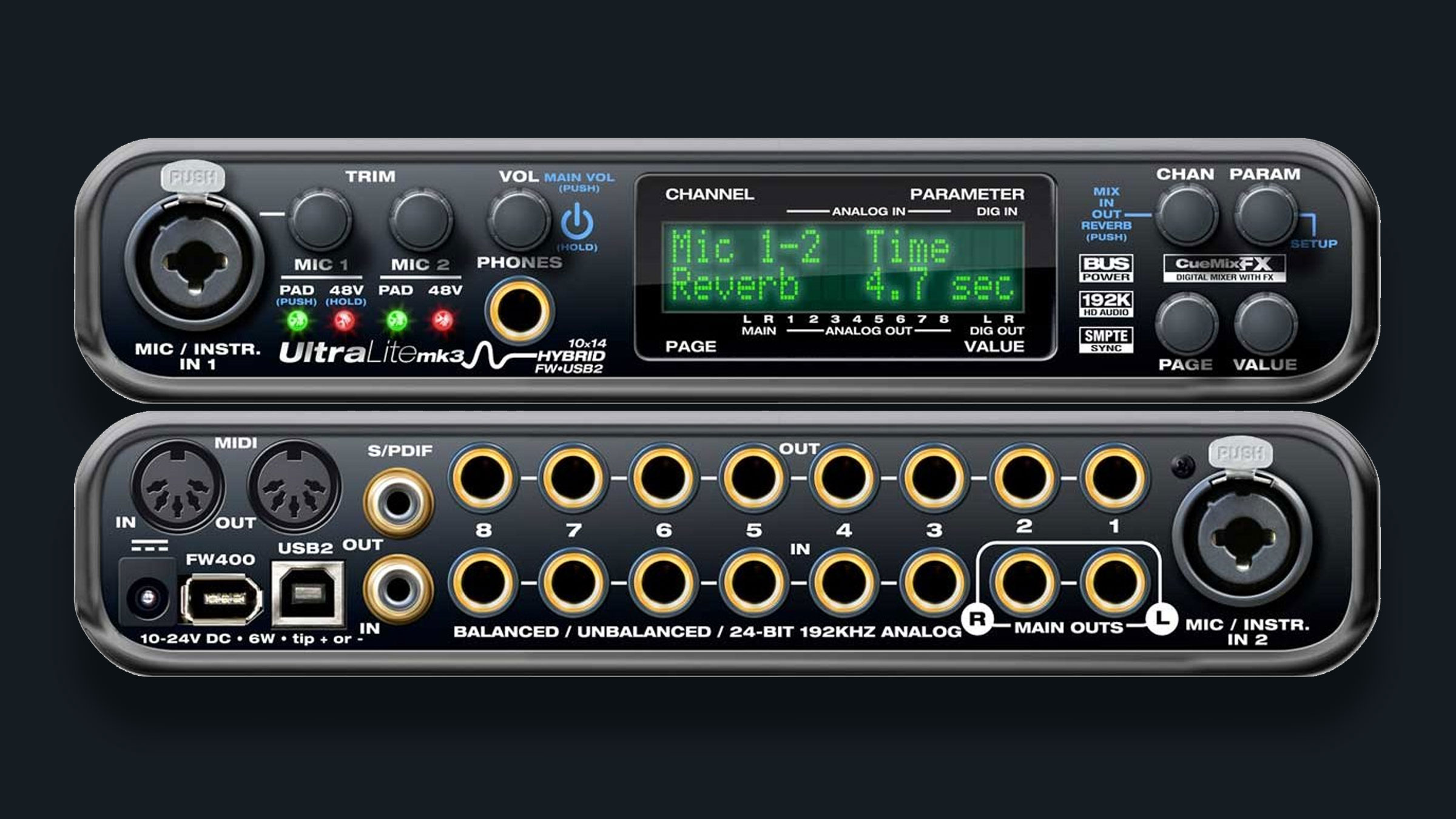Screen dimensions: 1456x819
Task: Click the CueMix FX logo badge
Action: (1224, 268)
